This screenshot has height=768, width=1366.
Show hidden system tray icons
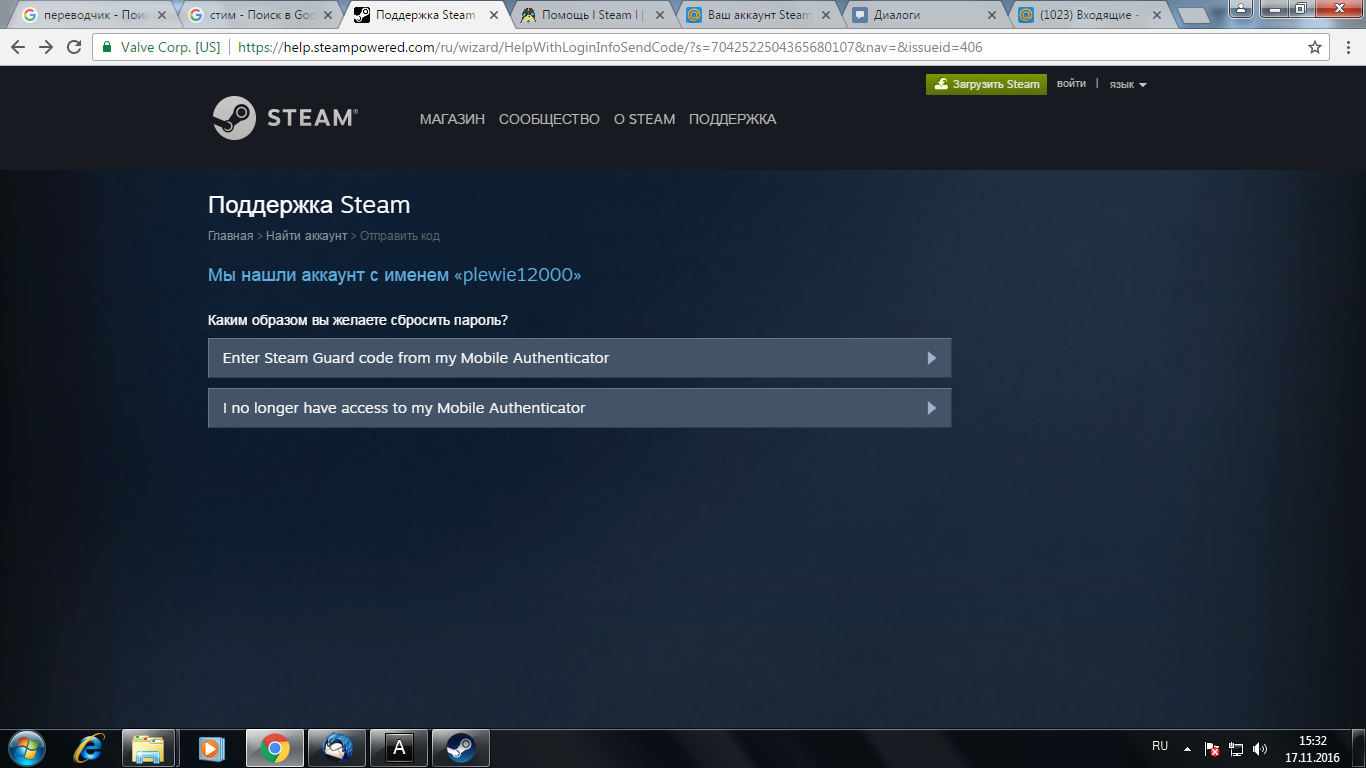point(1187,748)
